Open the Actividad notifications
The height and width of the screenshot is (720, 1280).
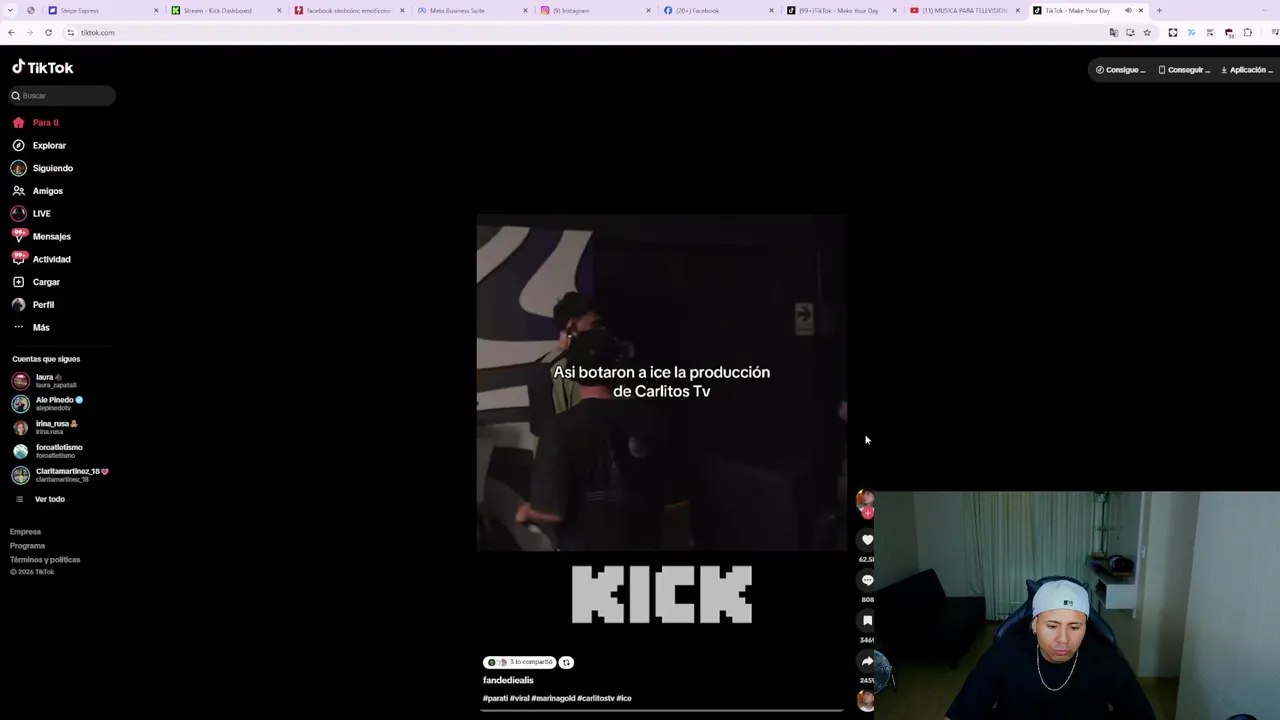click(x=41, y=259)
